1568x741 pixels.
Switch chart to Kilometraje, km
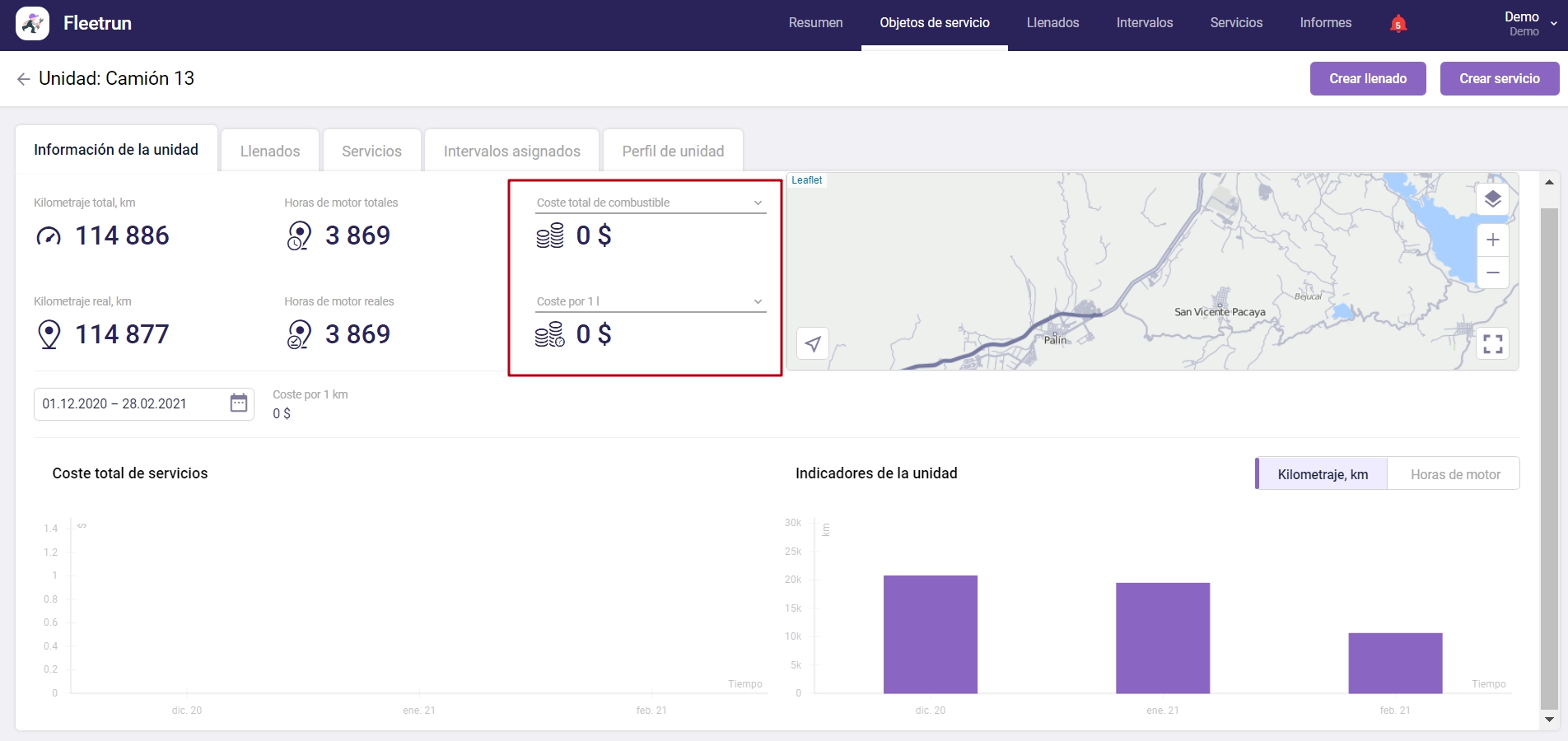[x=1322, y=474]
